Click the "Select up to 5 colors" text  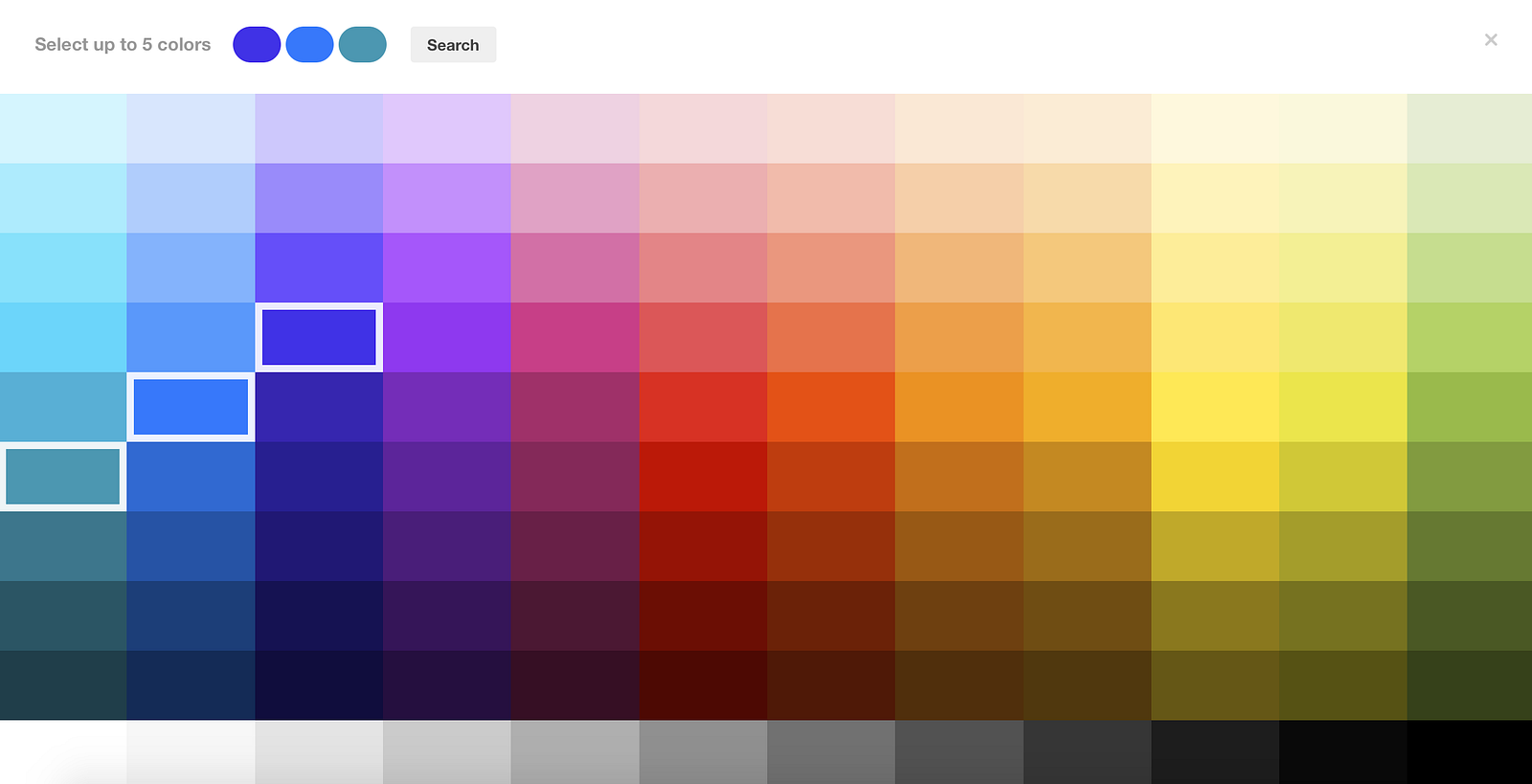123,45
